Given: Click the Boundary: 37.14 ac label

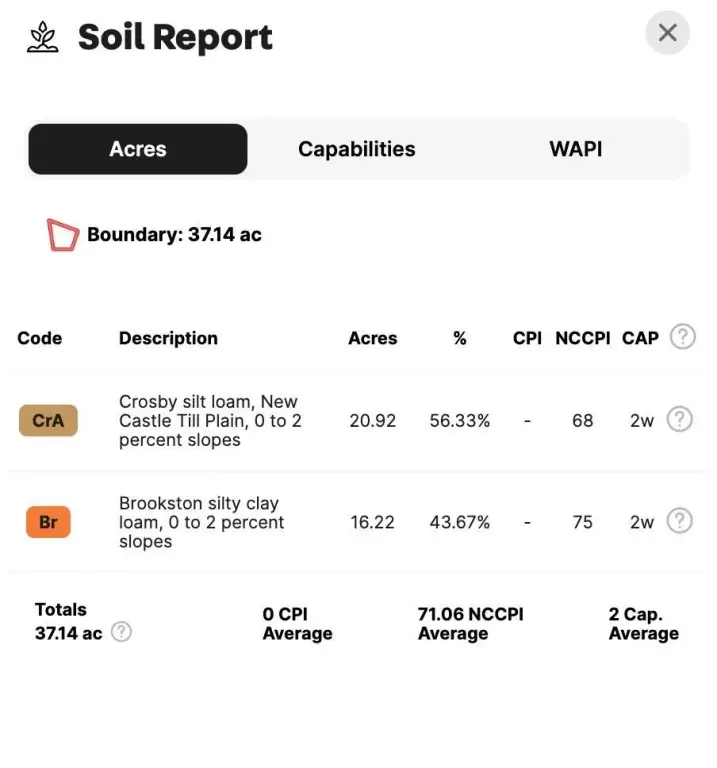Looking at the screenshot, I should coord(174,235).
